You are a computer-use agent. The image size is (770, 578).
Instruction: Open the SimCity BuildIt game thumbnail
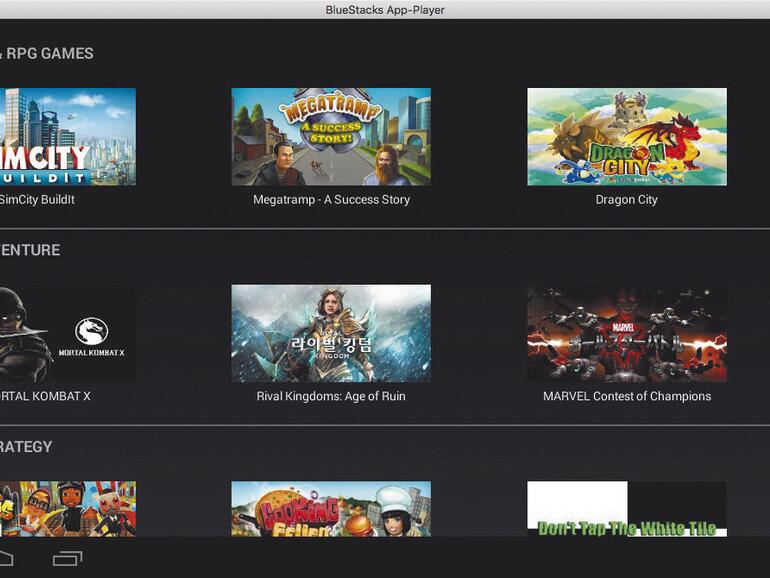[68, 137]
